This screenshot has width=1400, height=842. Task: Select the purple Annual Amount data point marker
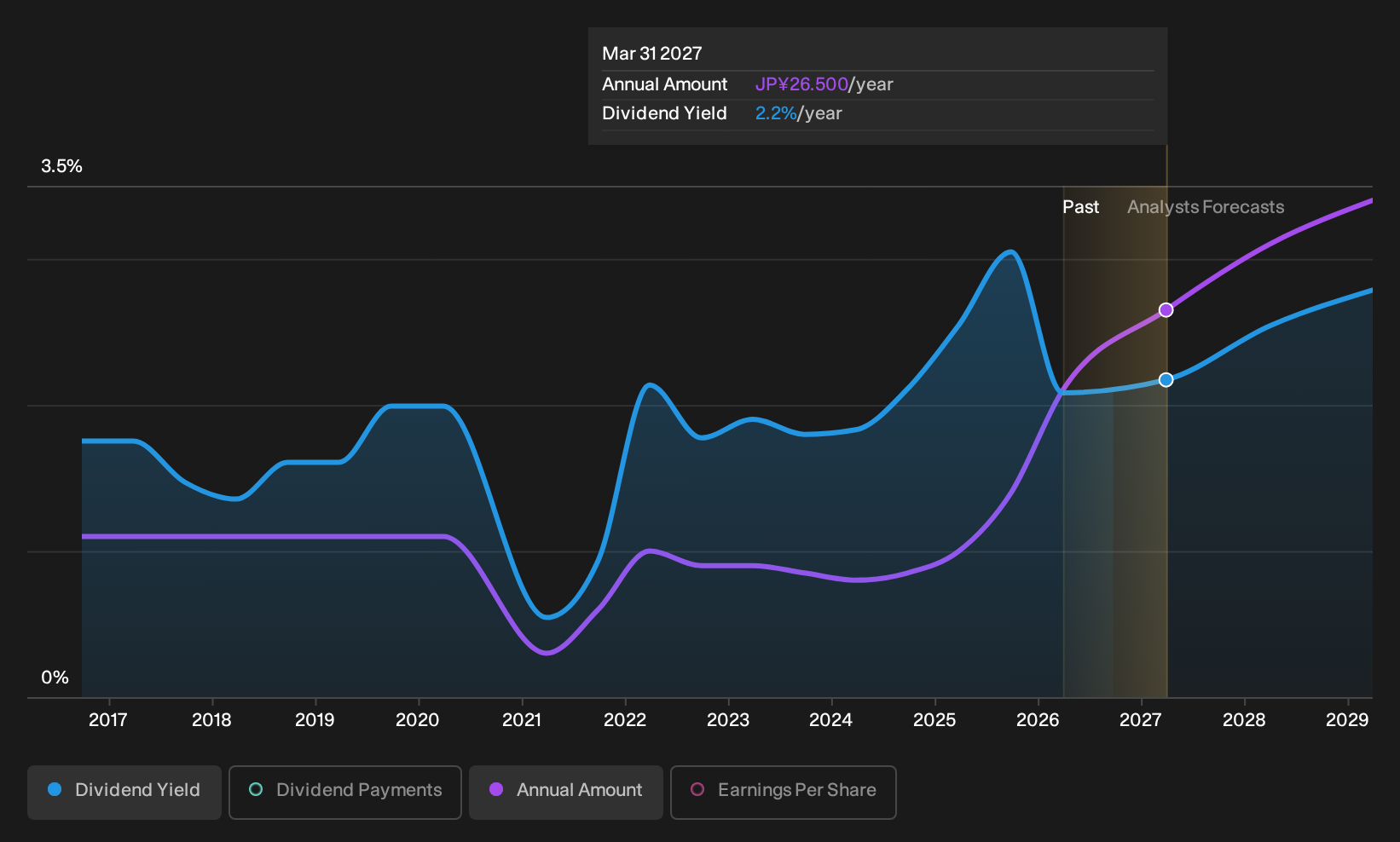click(x=1166, y=310)
